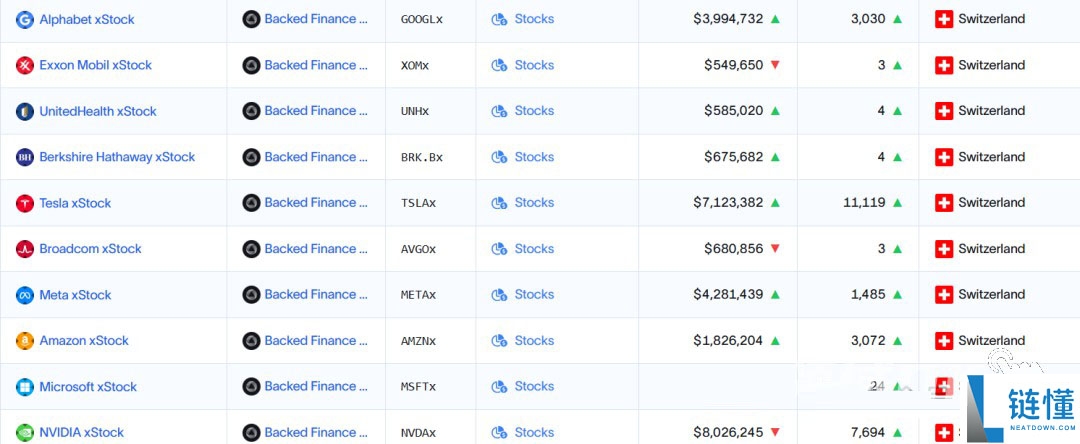Click the Microsoft windows logo icon
This screenshot has height=444, width=1080.
coord(25,387)
